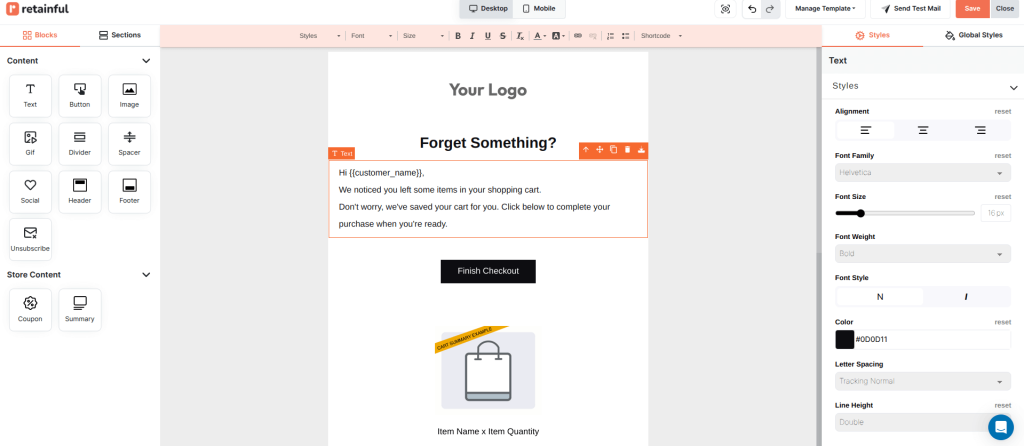Click the preview icon in top bar

click(x=726, y=9)
